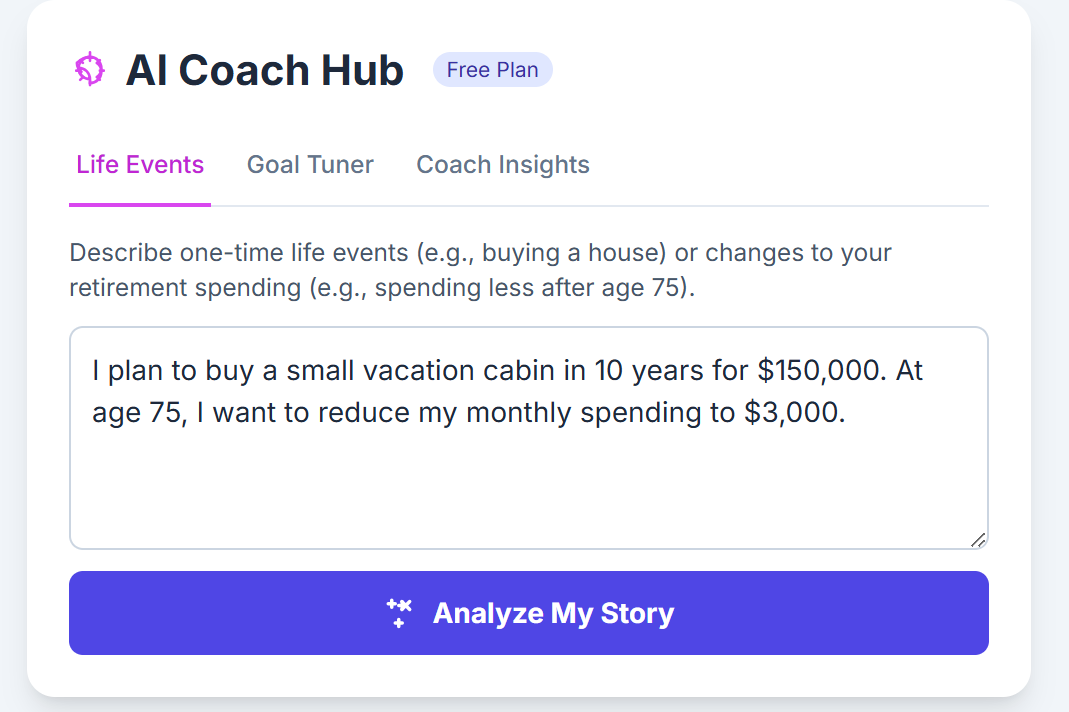Open the Coach Insights tab

pyautogui.click(x=502, y=164)
